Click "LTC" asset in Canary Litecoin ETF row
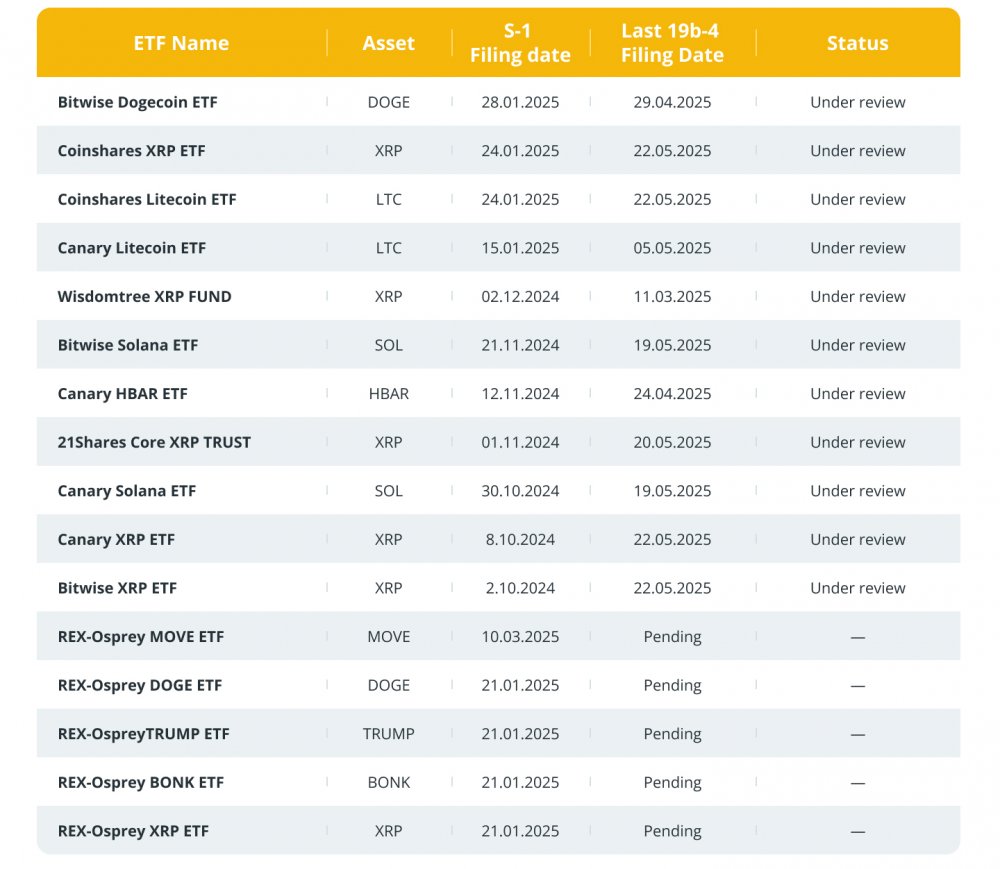Image resolution: width=1000 pixels, height=869 pixels. point(388,248)
